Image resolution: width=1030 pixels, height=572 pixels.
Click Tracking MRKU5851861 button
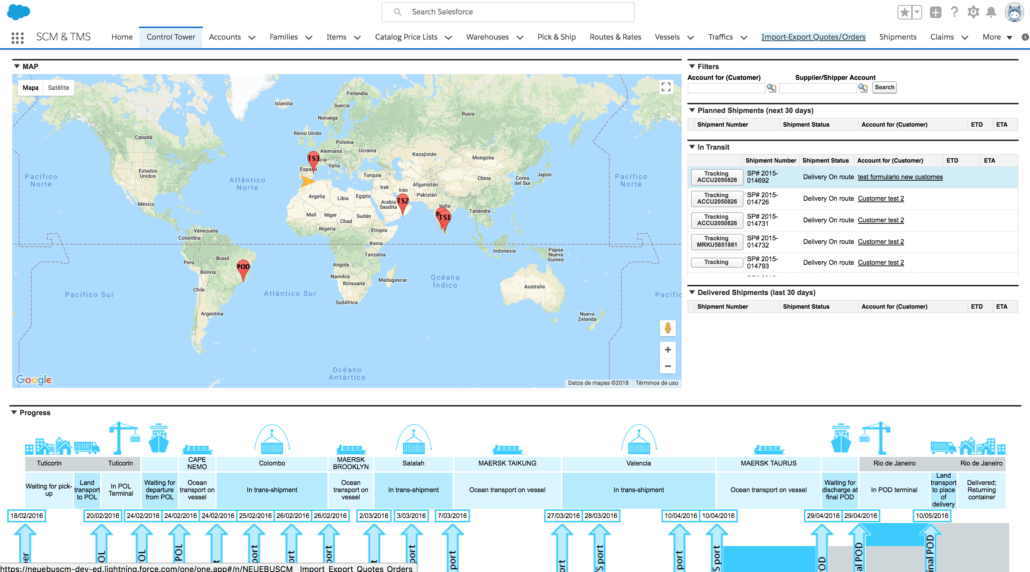click(x=716, y=242)
